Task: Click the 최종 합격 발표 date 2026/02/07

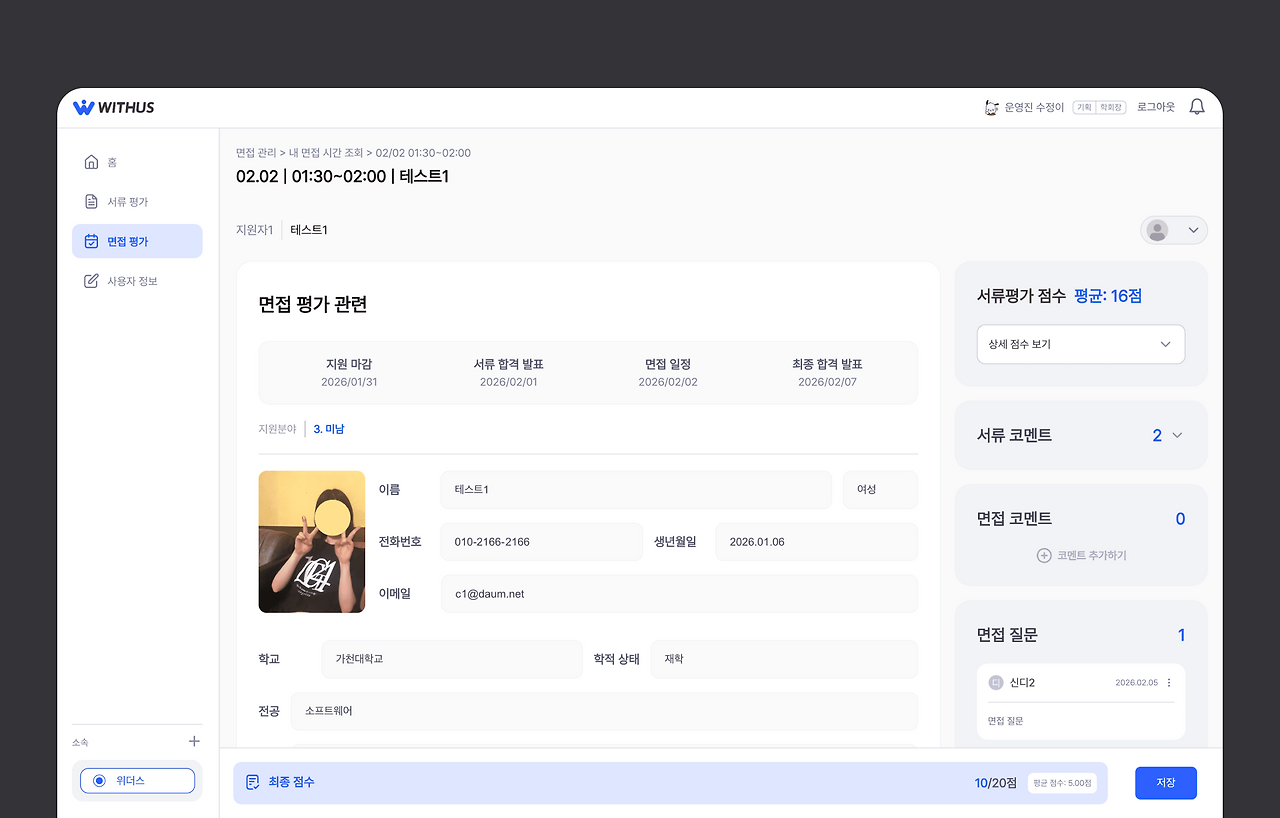Action: tap(827, 382)
